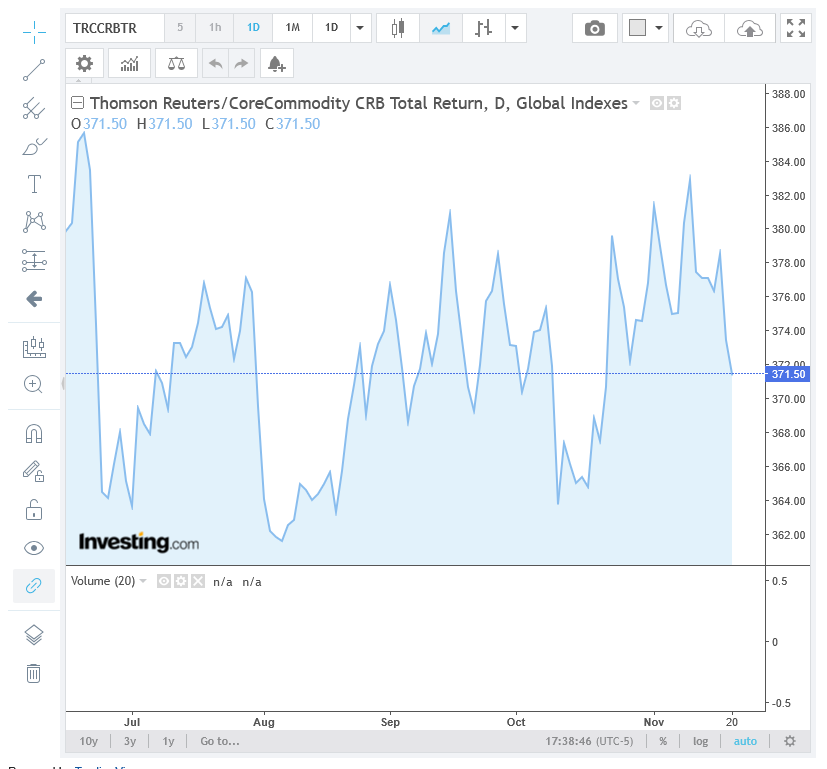This screenshot has height=769, width=827.
Task: Toggle hide all drawings eye icon
Action: point(34,547)
